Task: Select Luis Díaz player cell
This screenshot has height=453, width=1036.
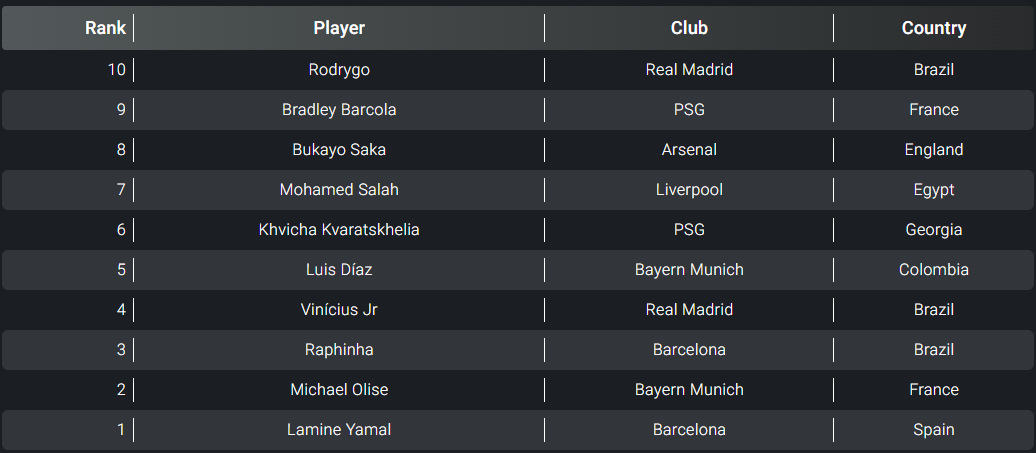Action: click(339, 270)
